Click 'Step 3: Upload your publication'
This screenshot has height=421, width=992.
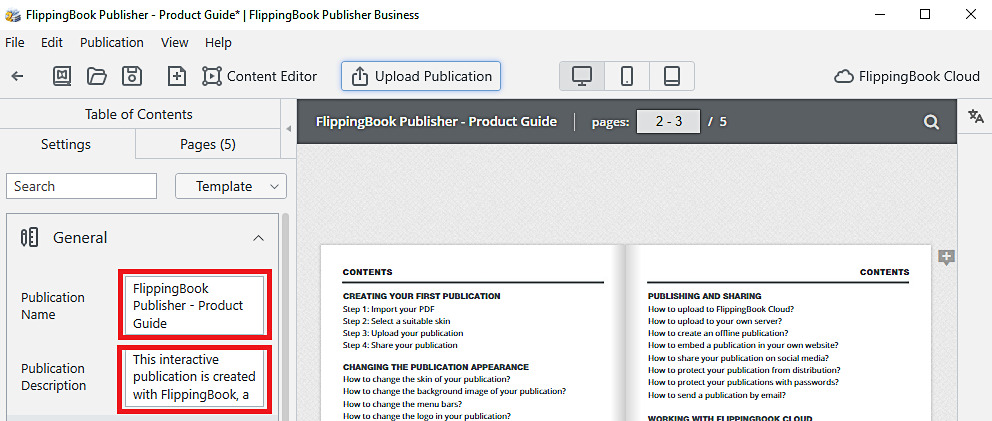coord(403,333)
